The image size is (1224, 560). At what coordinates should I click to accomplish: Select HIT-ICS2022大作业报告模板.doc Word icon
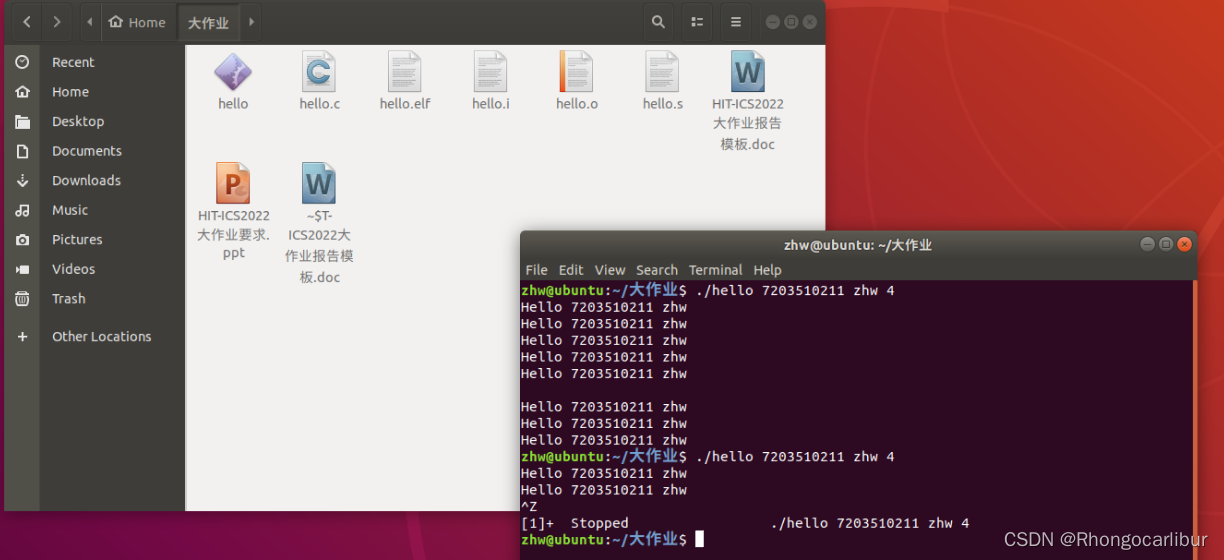748,72
